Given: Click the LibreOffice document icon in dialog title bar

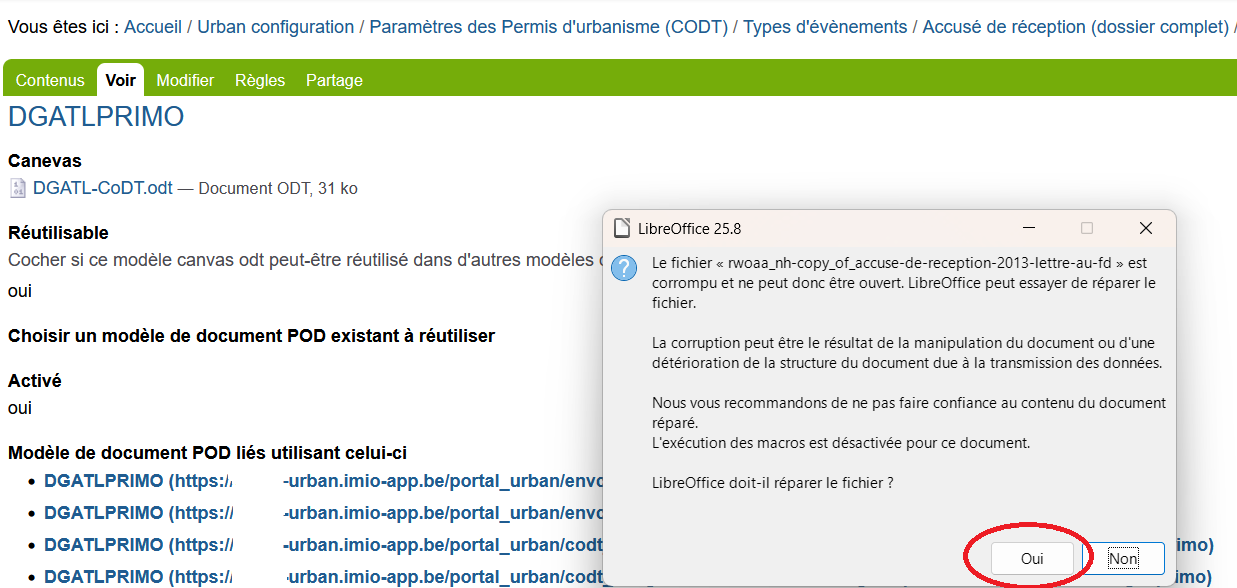Looking at the screenshot, I should [x=623, y=228].
